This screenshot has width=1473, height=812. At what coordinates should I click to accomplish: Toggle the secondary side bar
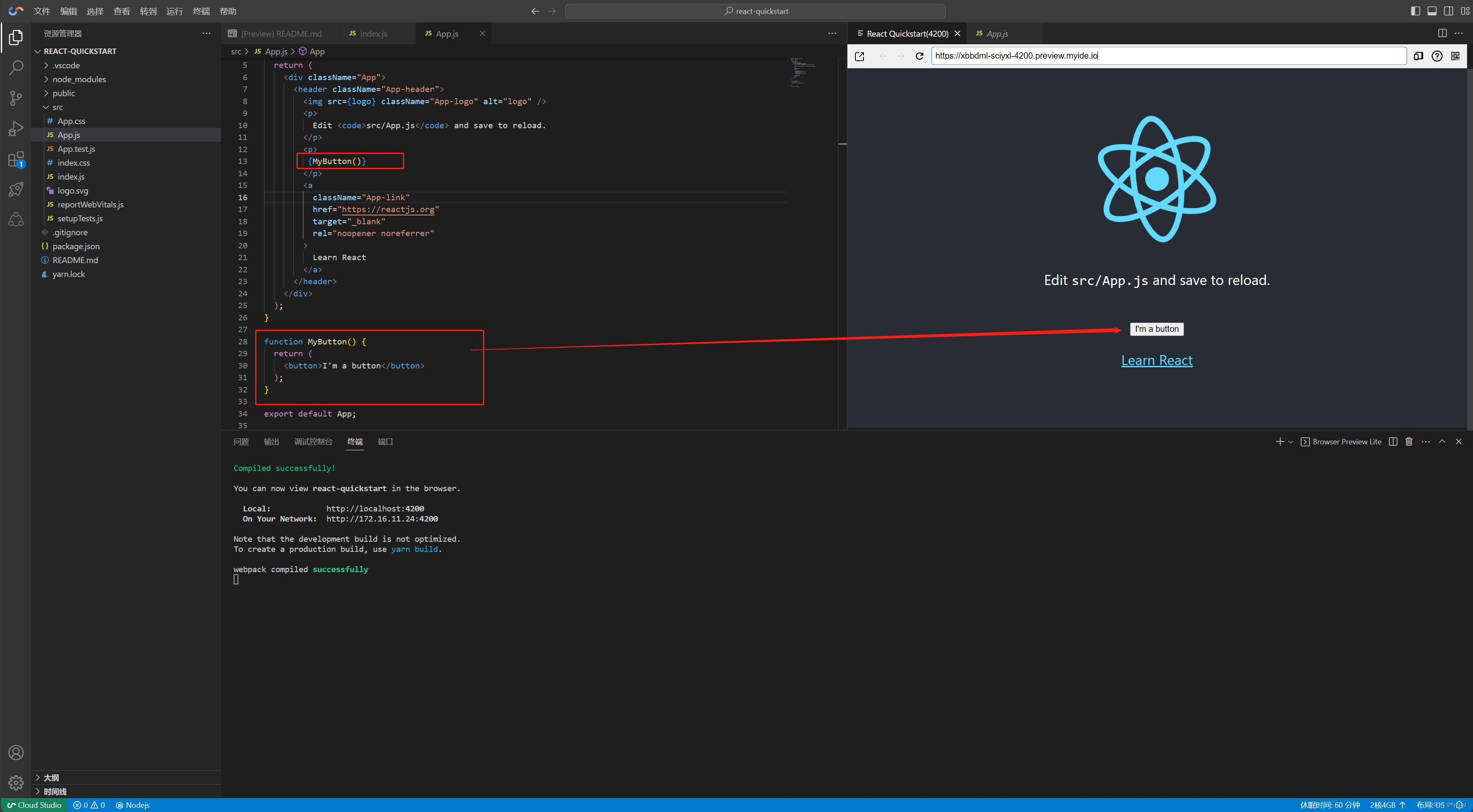[1449, 11]
